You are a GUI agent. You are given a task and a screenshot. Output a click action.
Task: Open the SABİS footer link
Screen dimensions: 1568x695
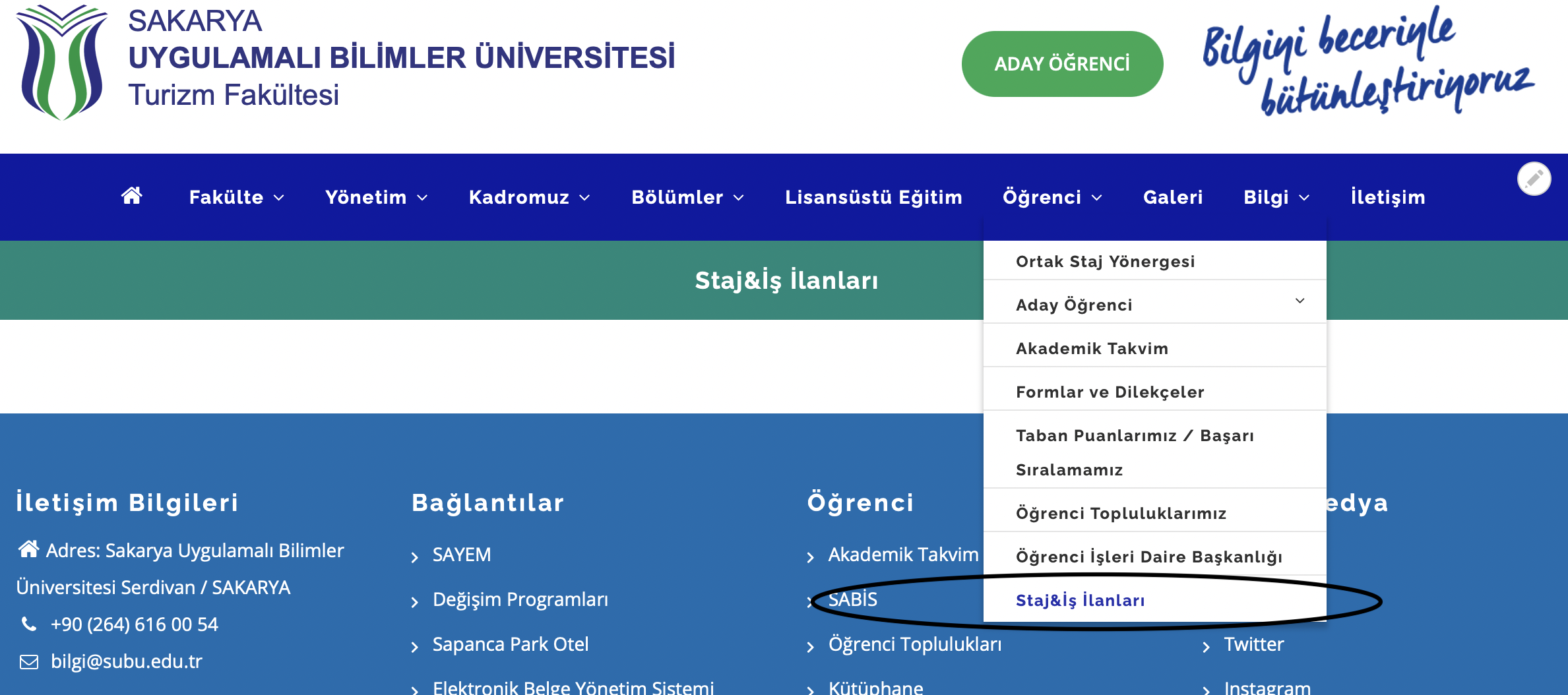(x=853, y=599)
